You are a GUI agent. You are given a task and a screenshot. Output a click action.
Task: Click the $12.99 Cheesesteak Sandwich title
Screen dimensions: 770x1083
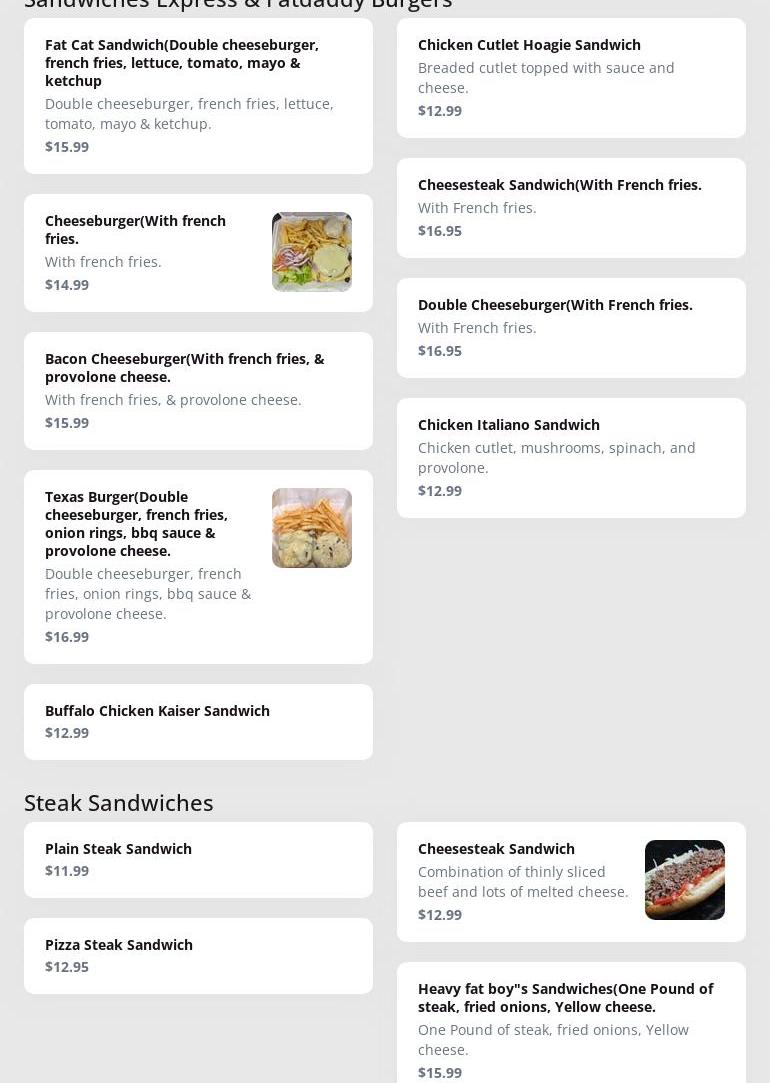click(x=496, y=849)
